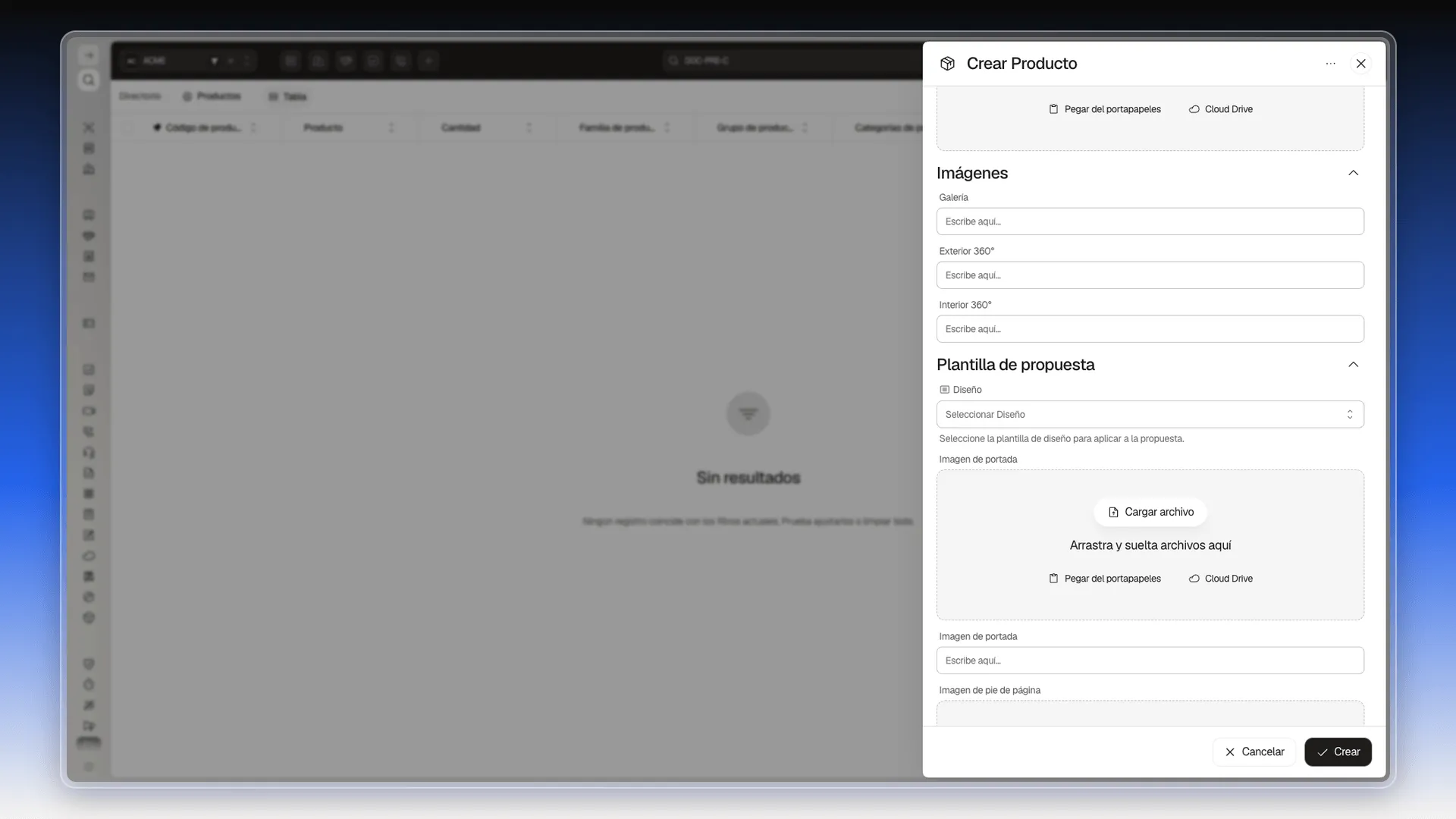
Task: Focus the Exterior 360° input field
Action: point(1150,275)
